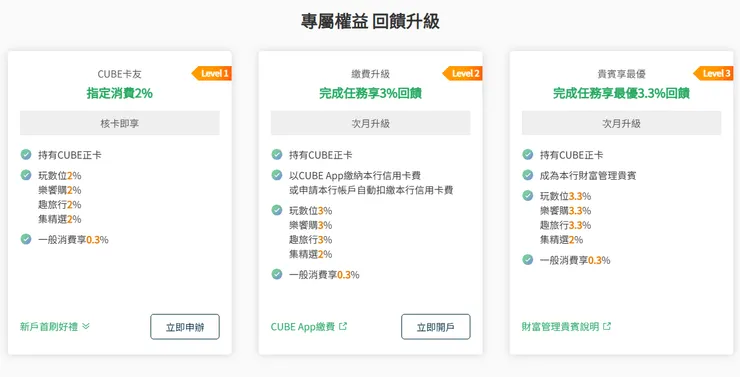
Task: Click check icon beside 玩數位3.3%
Action: pos(528,195)
